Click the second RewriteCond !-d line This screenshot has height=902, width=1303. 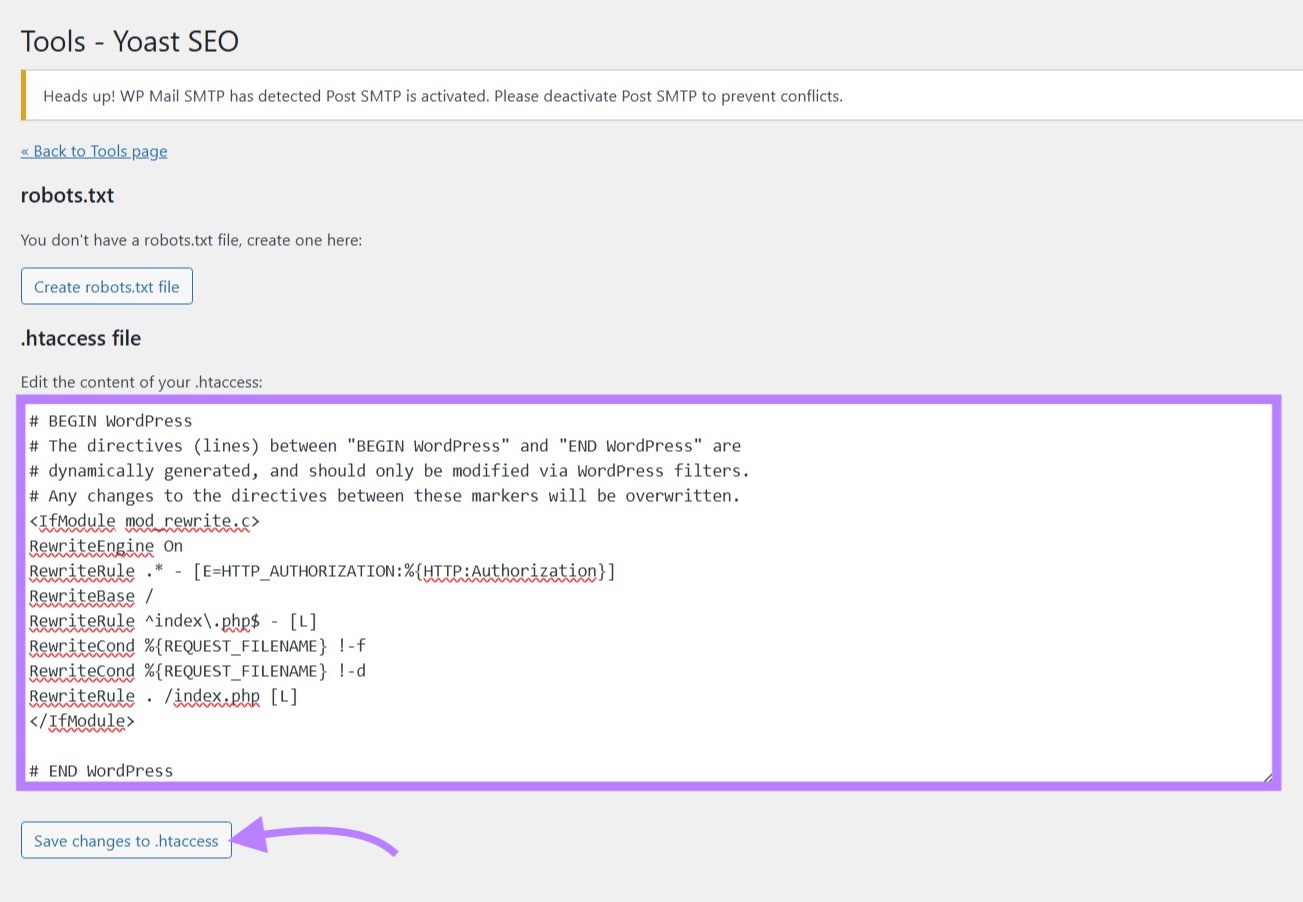pos(198,671)
